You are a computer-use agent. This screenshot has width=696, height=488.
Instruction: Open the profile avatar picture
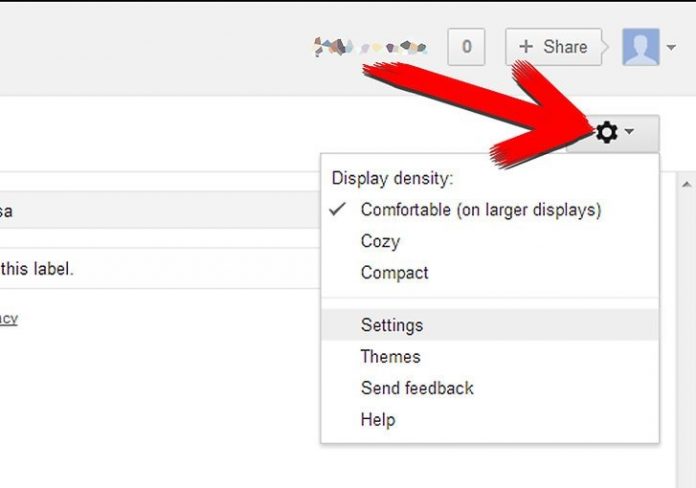click(x=641, y=46)
